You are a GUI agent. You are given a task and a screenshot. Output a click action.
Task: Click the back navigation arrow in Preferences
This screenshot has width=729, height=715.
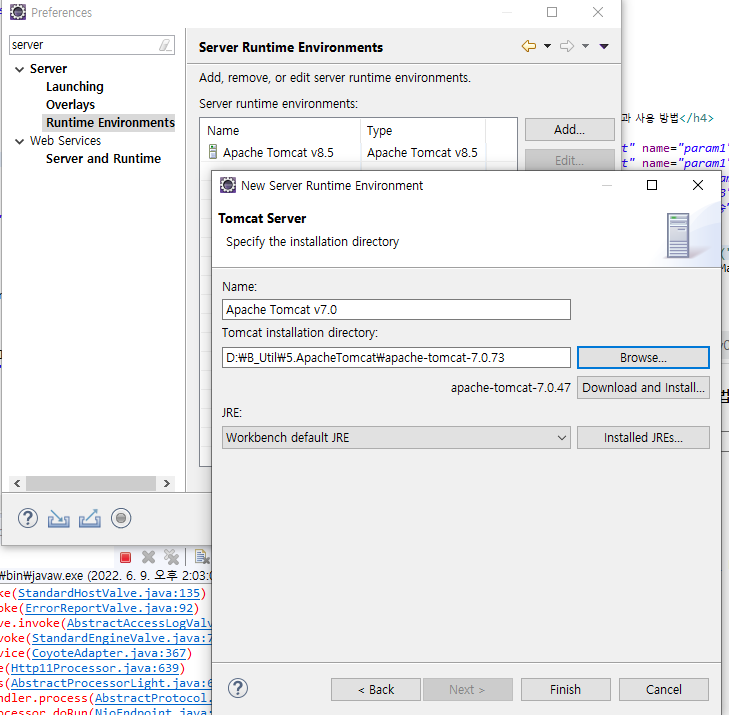pyautogui.click(x=529, y=46)
